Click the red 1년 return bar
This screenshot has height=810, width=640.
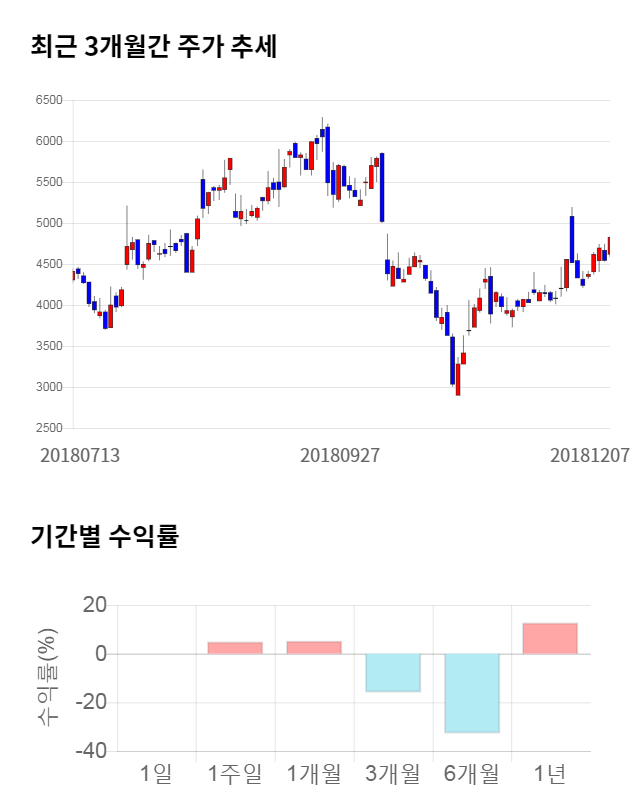tap(550, 639)
